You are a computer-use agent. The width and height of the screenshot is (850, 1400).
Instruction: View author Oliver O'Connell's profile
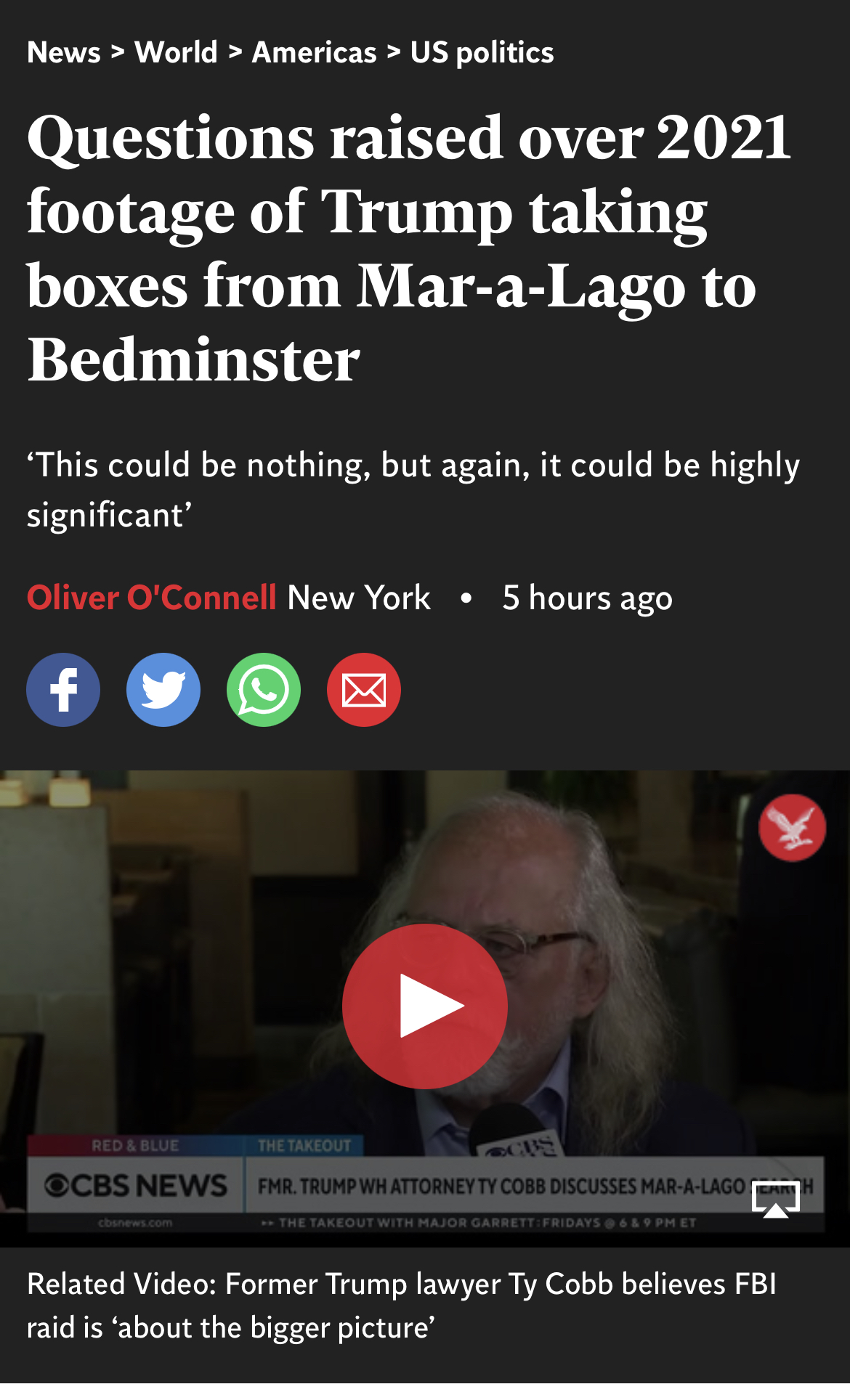pyautogui.click(x=152, y=598)
